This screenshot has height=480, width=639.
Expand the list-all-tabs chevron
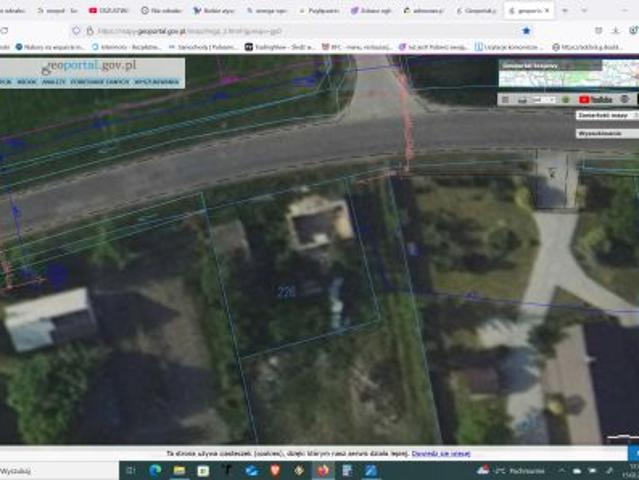click(584, 11)
